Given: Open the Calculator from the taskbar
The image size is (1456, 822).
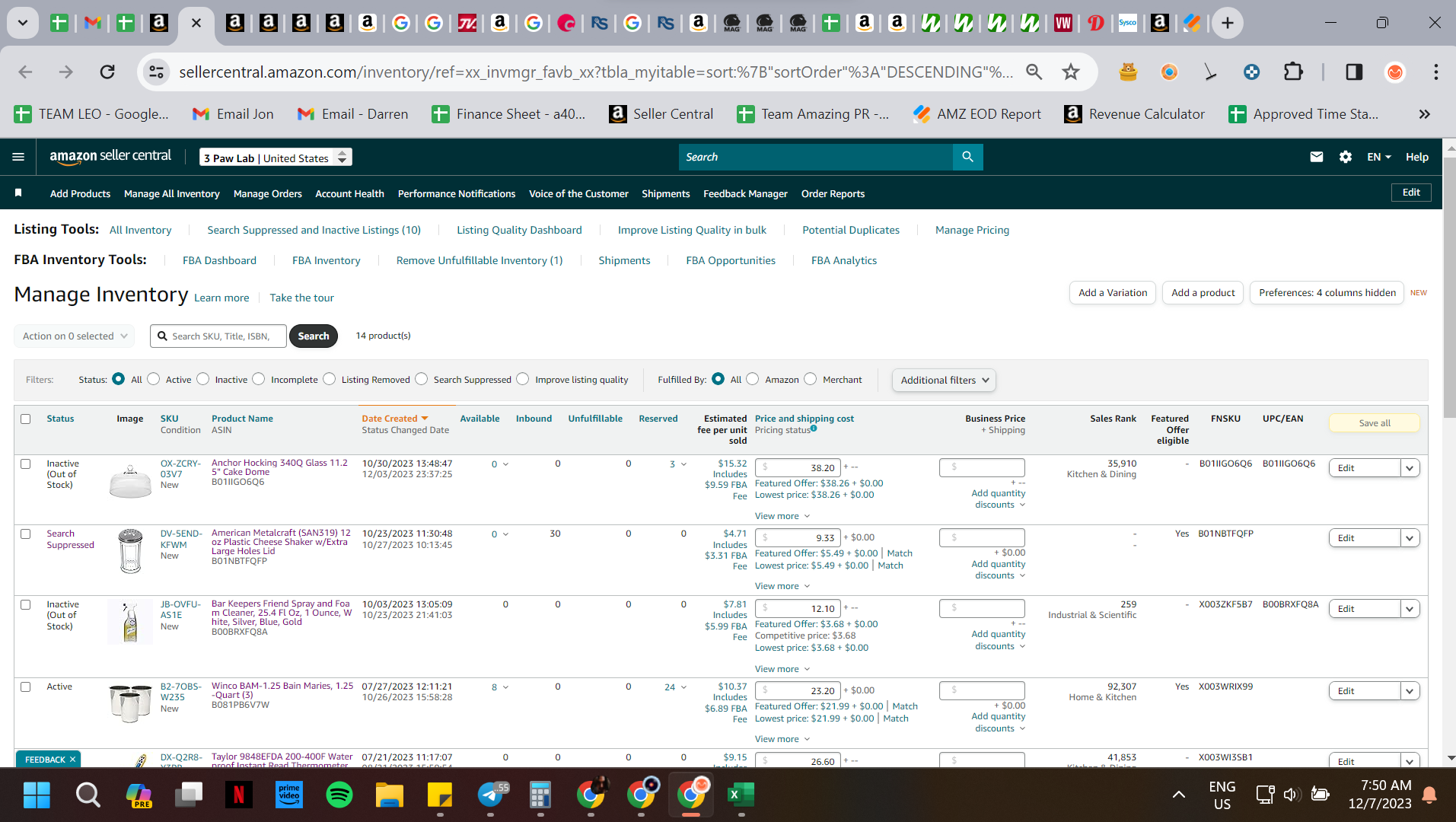Looking at the screenshot, I should [540, 795].
